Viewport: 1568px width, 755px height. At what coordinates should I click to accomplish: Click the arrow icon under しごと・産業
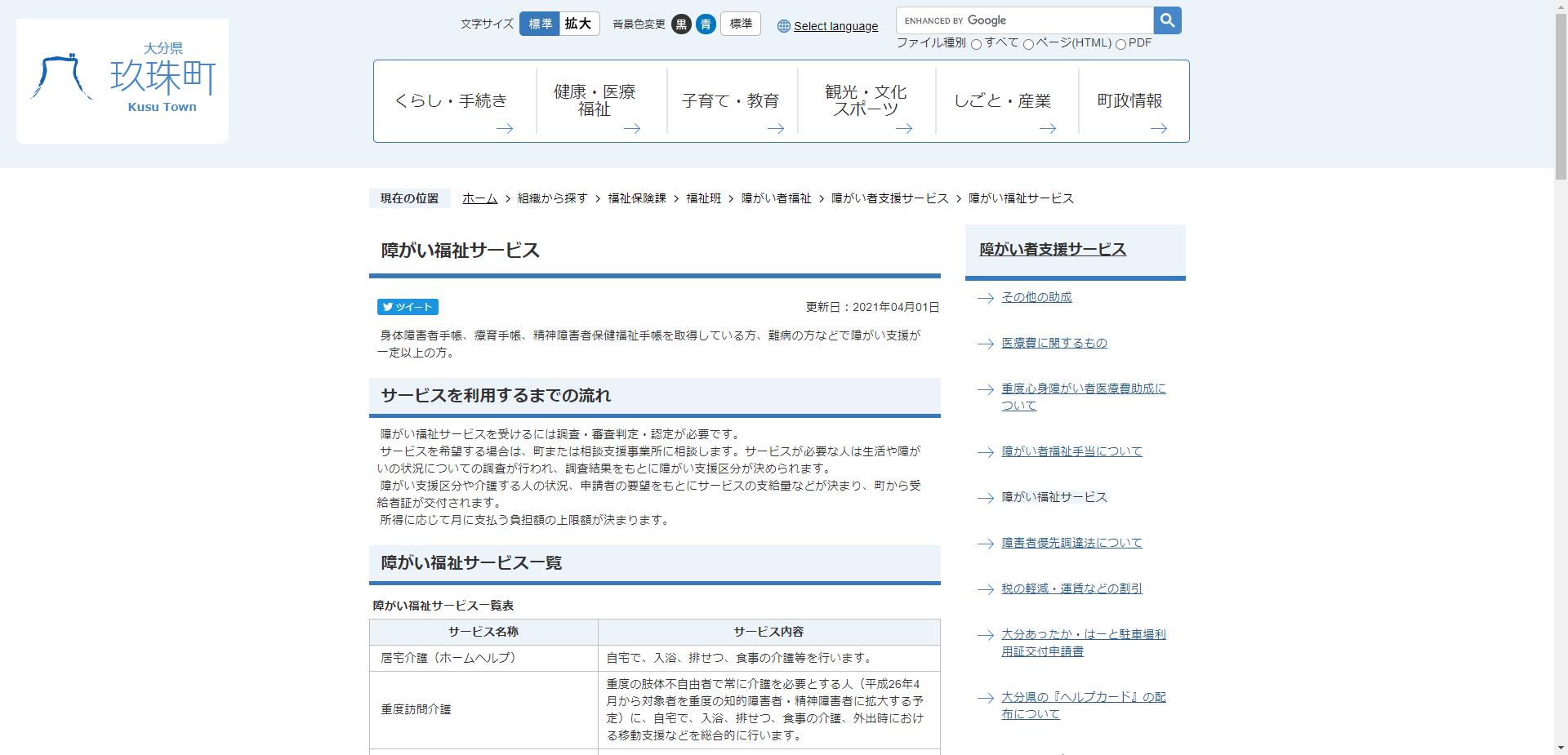[x=1048, y=128]
